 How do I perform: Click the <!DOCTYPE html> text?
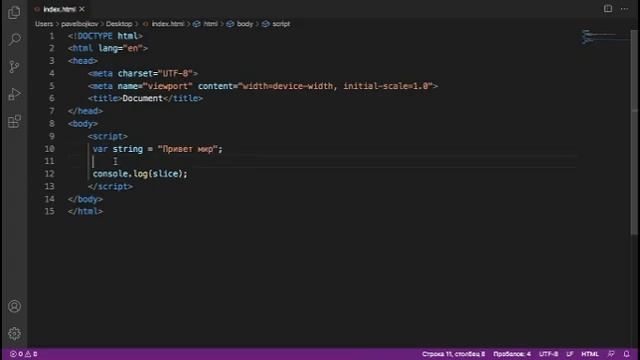click(x=105, y=36)
